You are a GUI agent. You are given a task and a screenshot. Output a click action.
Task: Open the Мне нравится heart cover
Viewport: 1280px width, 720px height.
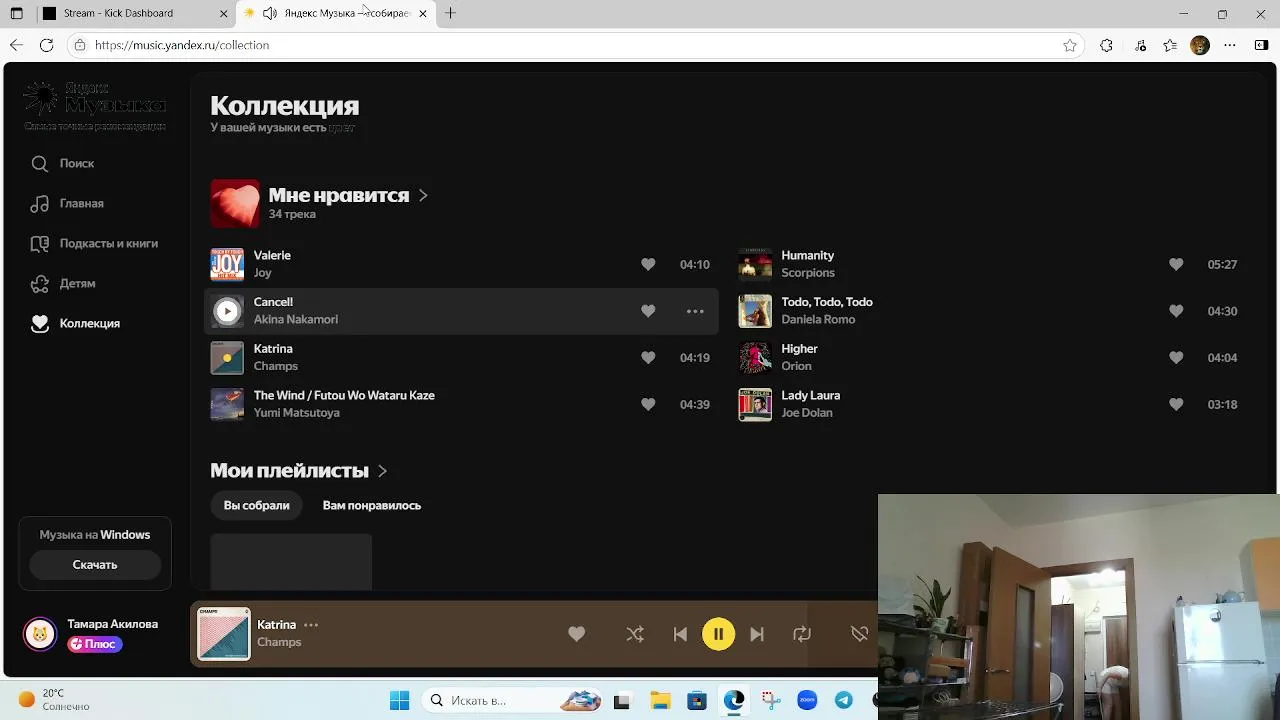pyautogui.click(x=235, y=204)
